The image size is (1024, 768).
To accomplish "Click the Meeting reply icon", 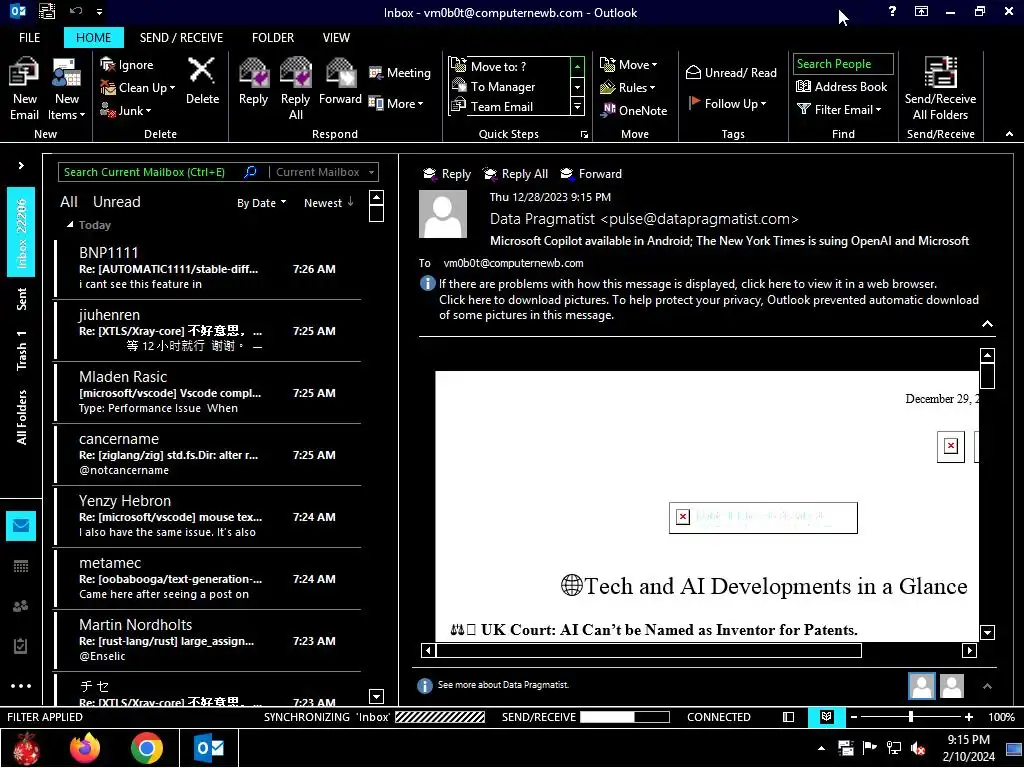I will (375, 72).
